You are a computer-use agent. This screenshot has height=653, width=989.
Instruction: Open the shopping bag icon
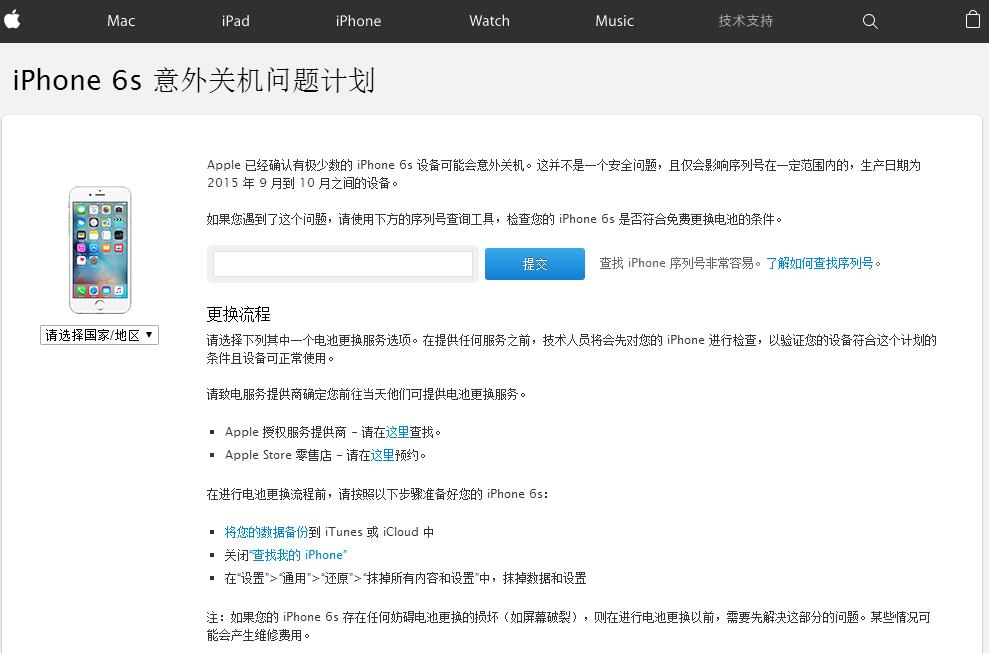tap(973, 20)
